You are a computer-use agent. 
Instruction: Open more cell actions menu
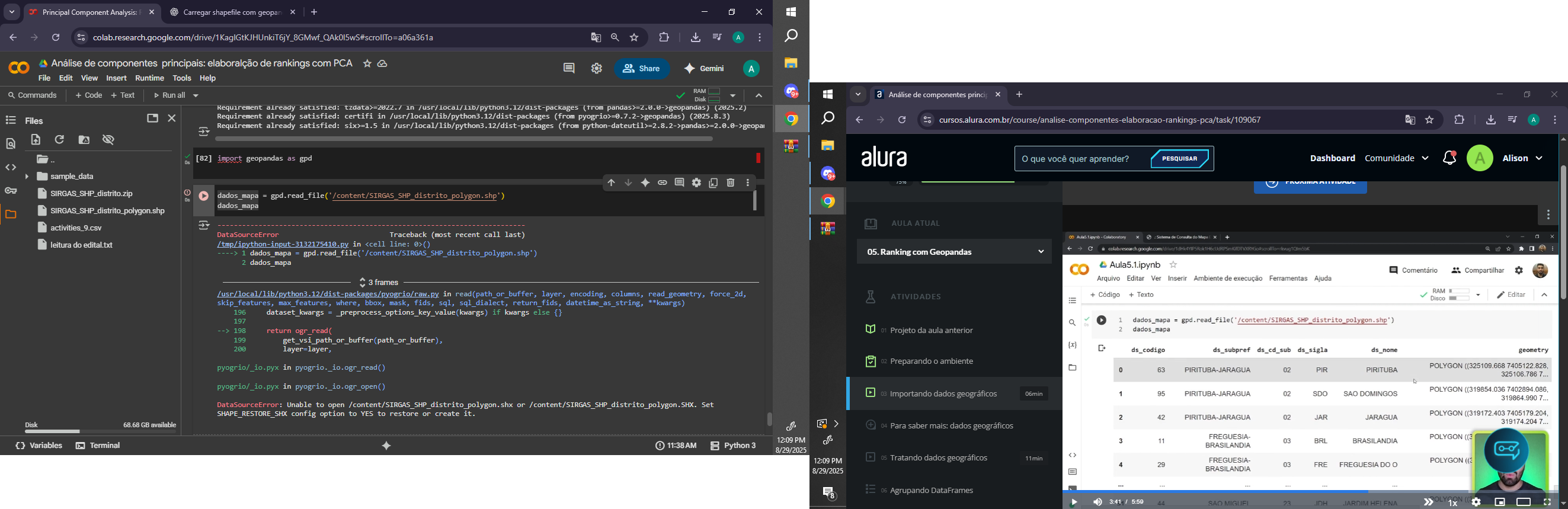click(747, 183)
